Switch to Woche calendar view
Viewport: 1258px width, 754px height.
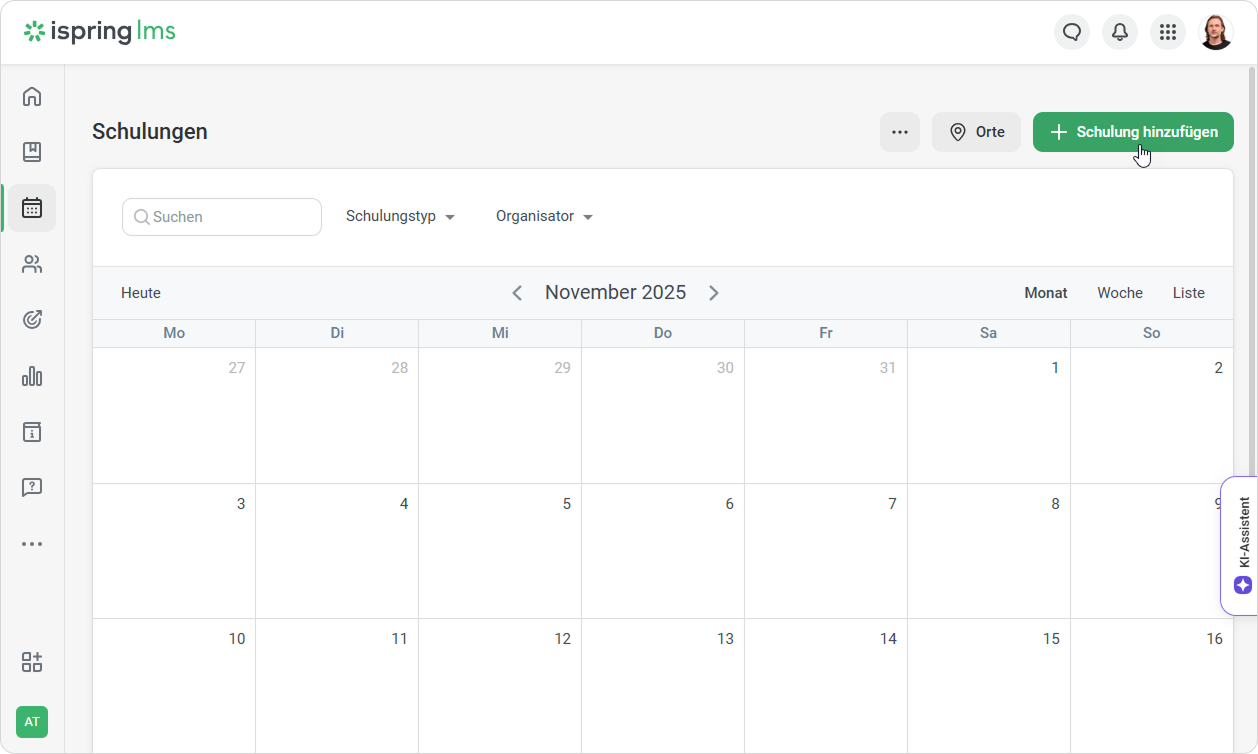pyautogui.click(x=1119, y=293)
